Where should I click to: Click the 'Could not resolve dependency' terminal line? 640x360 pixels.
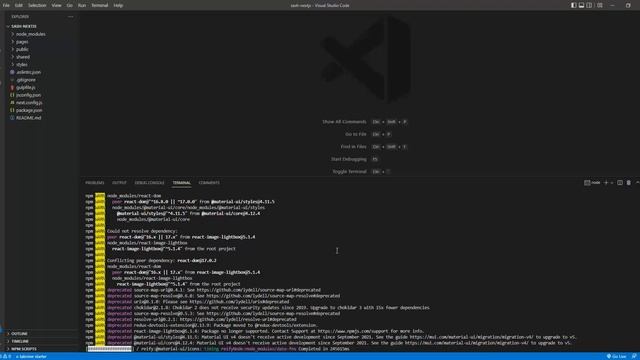click(142, 231)
